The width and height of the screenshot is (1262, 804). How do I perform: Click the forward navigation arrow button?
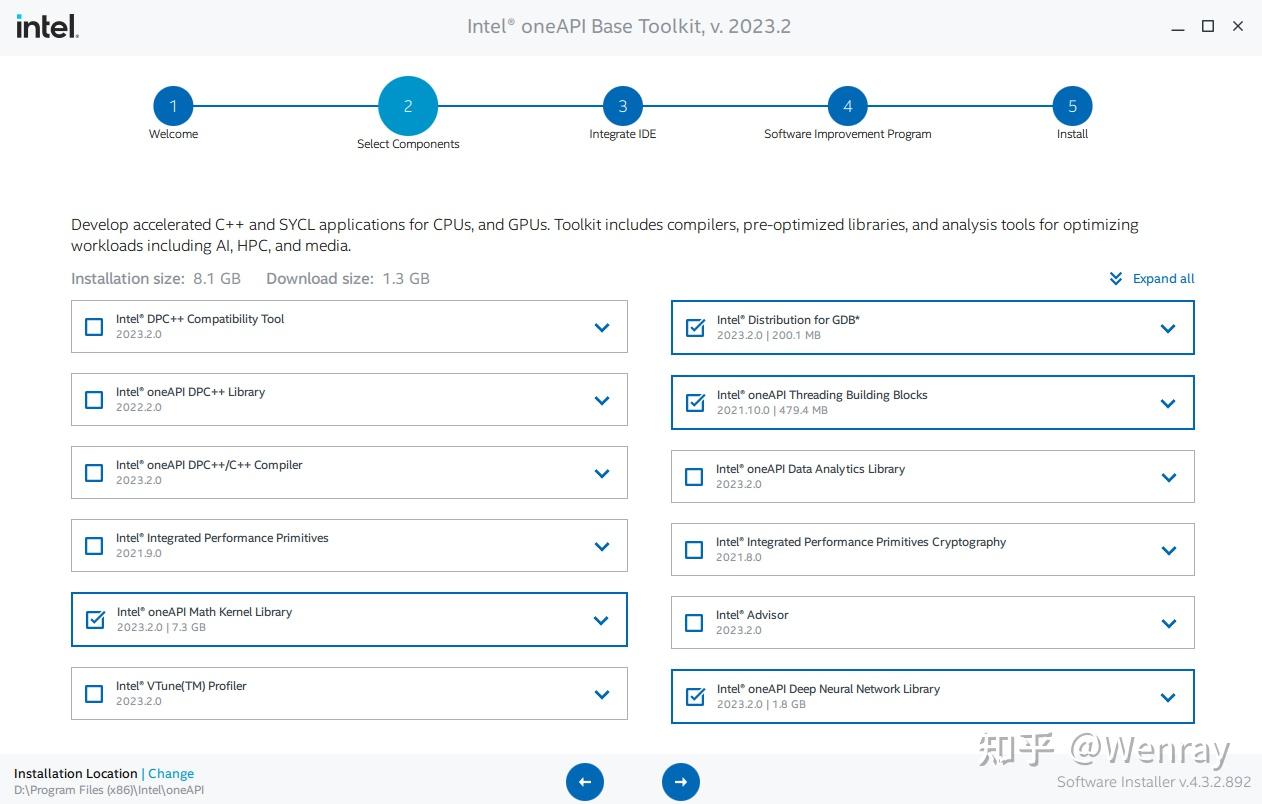(x=681, y=782)
